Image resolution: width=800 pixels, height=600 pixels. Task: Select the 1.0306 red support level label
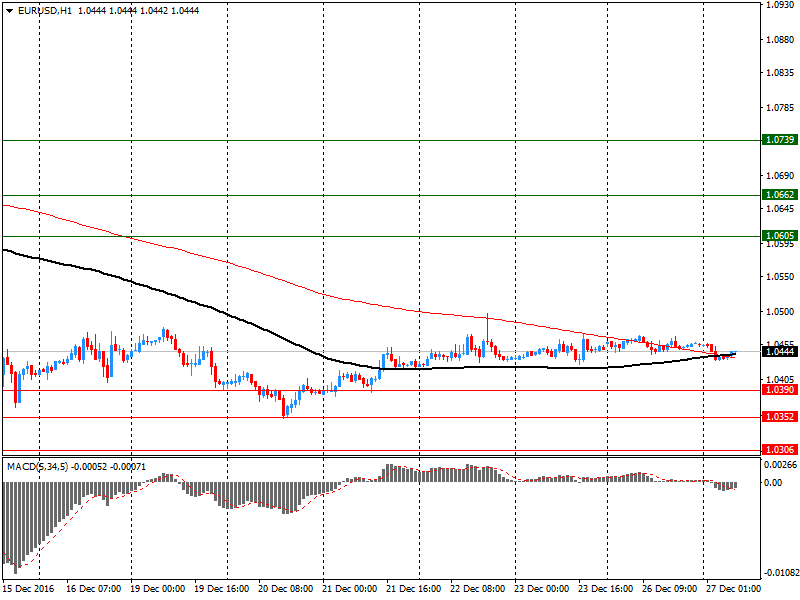(x=780, y=449)
